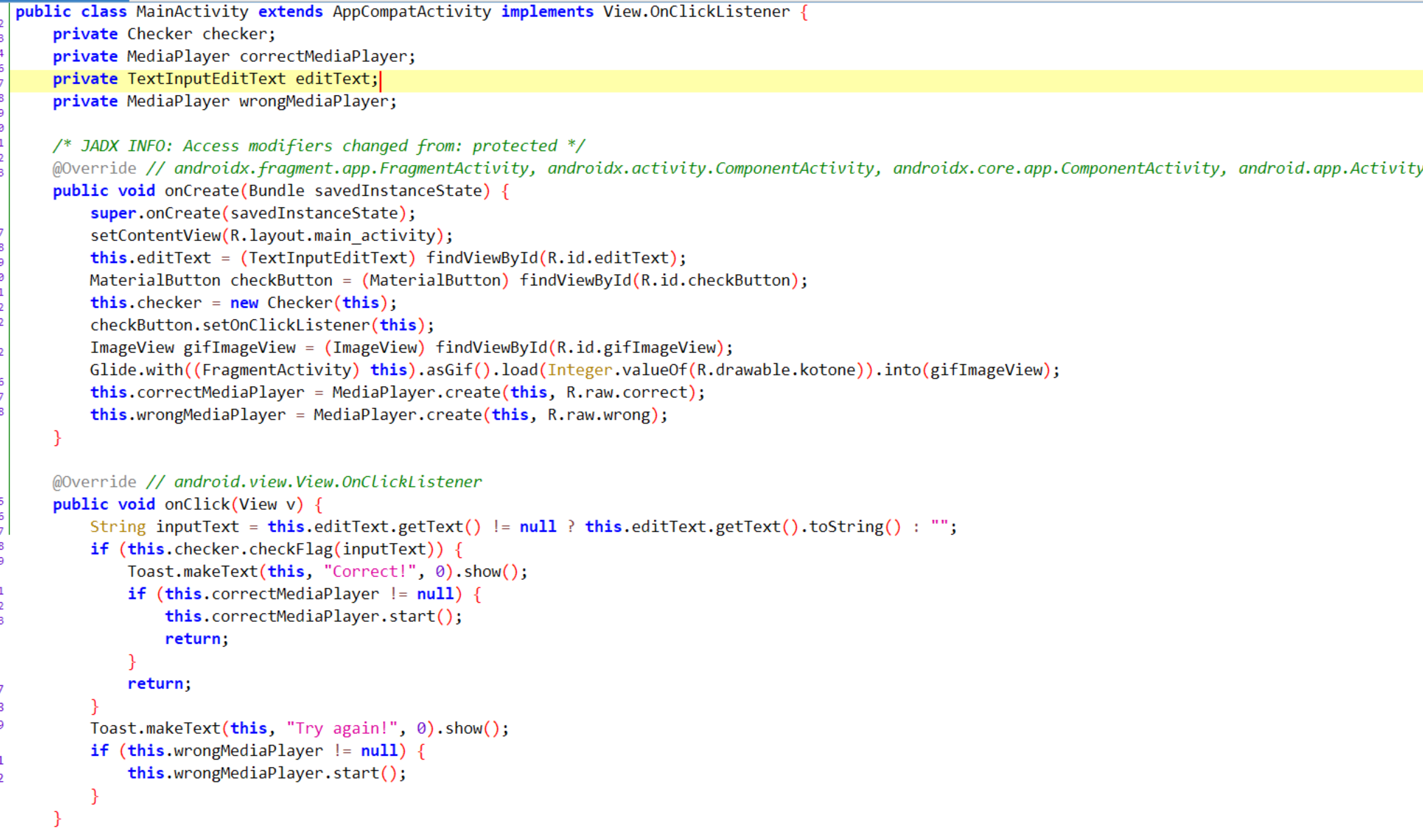
Task: Click R.id.checkButton resource reference
Action: click(x=716, y=281)
